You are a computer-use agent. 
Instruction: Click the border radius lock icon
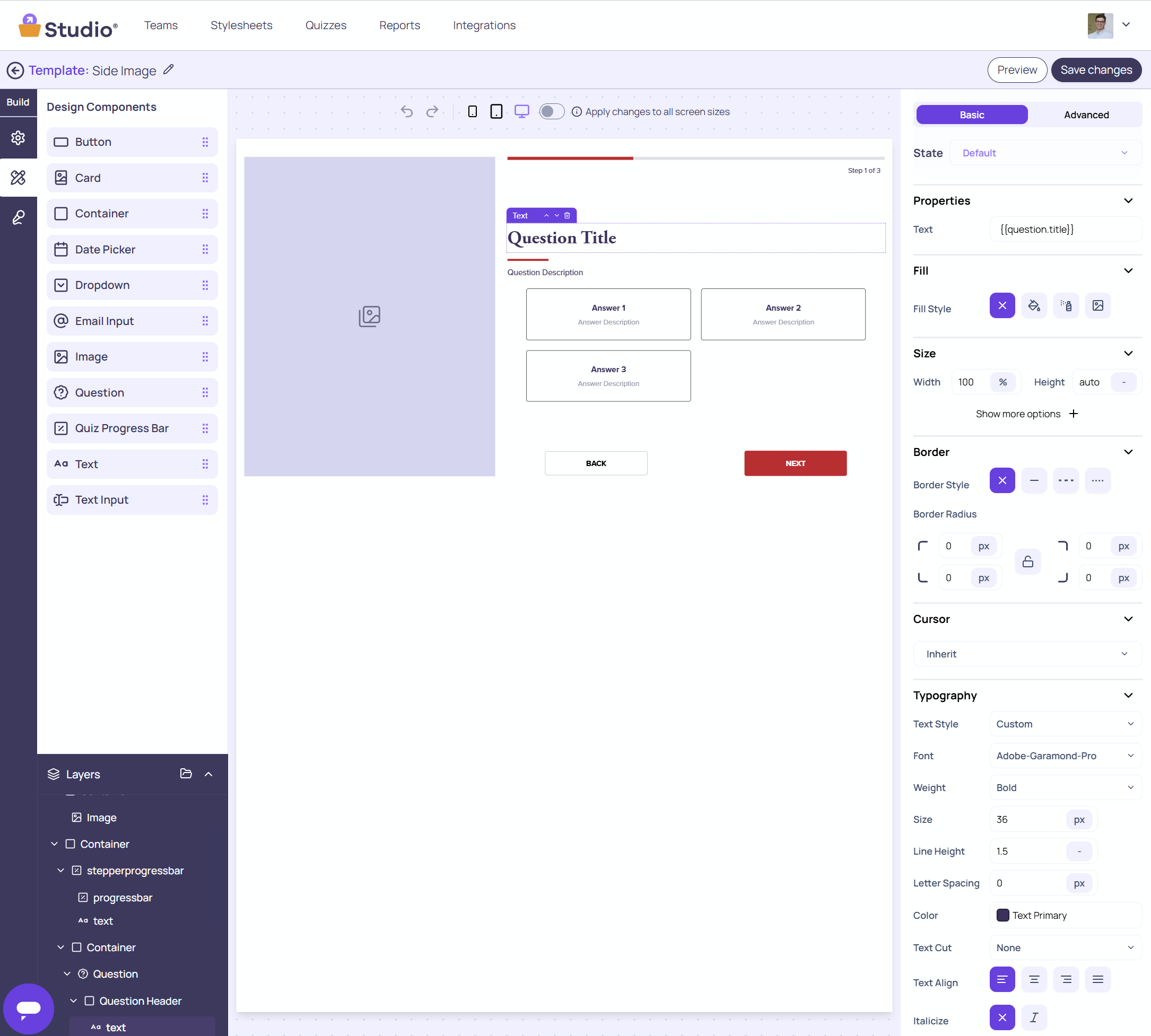[1027, 562]
